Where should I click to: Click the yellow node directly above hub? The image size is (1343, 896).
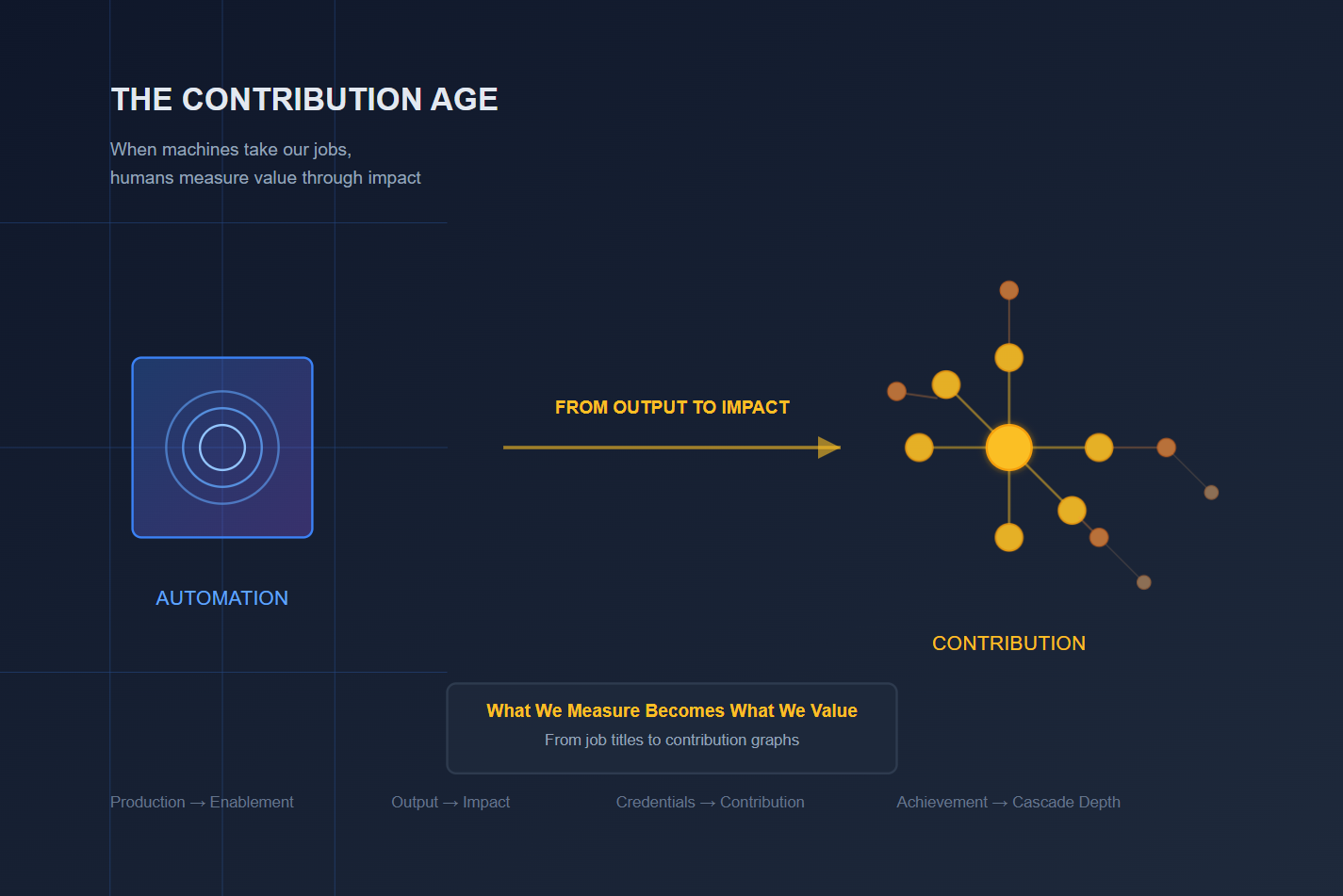click(x=1008, y=358)
